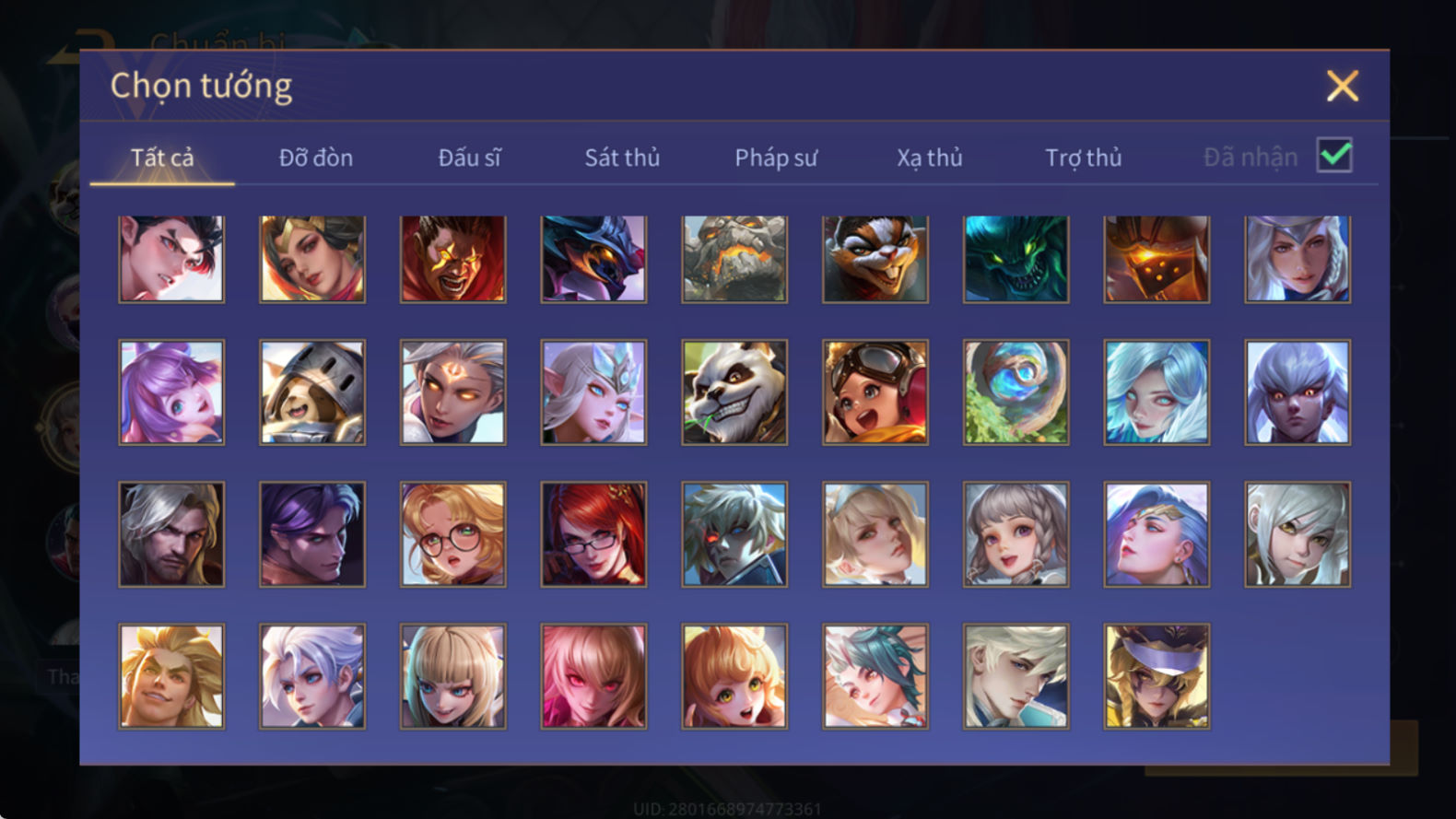Open the Sát thủ tab

click(622, 158)
